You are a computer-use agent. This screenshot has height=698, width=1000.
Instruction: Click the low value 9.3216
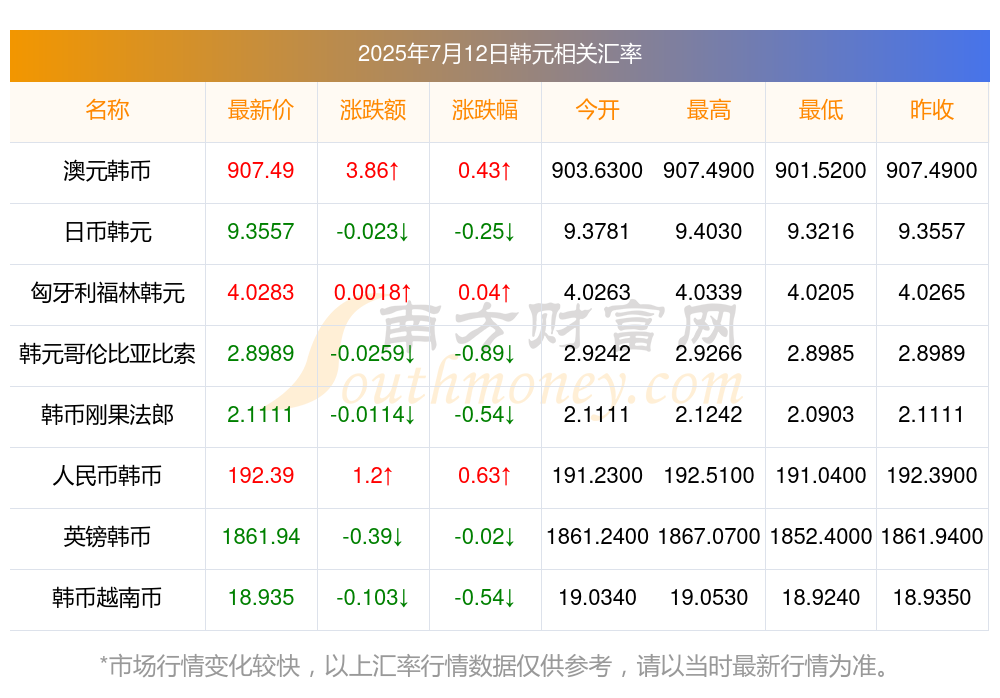(x=821, y=232)
